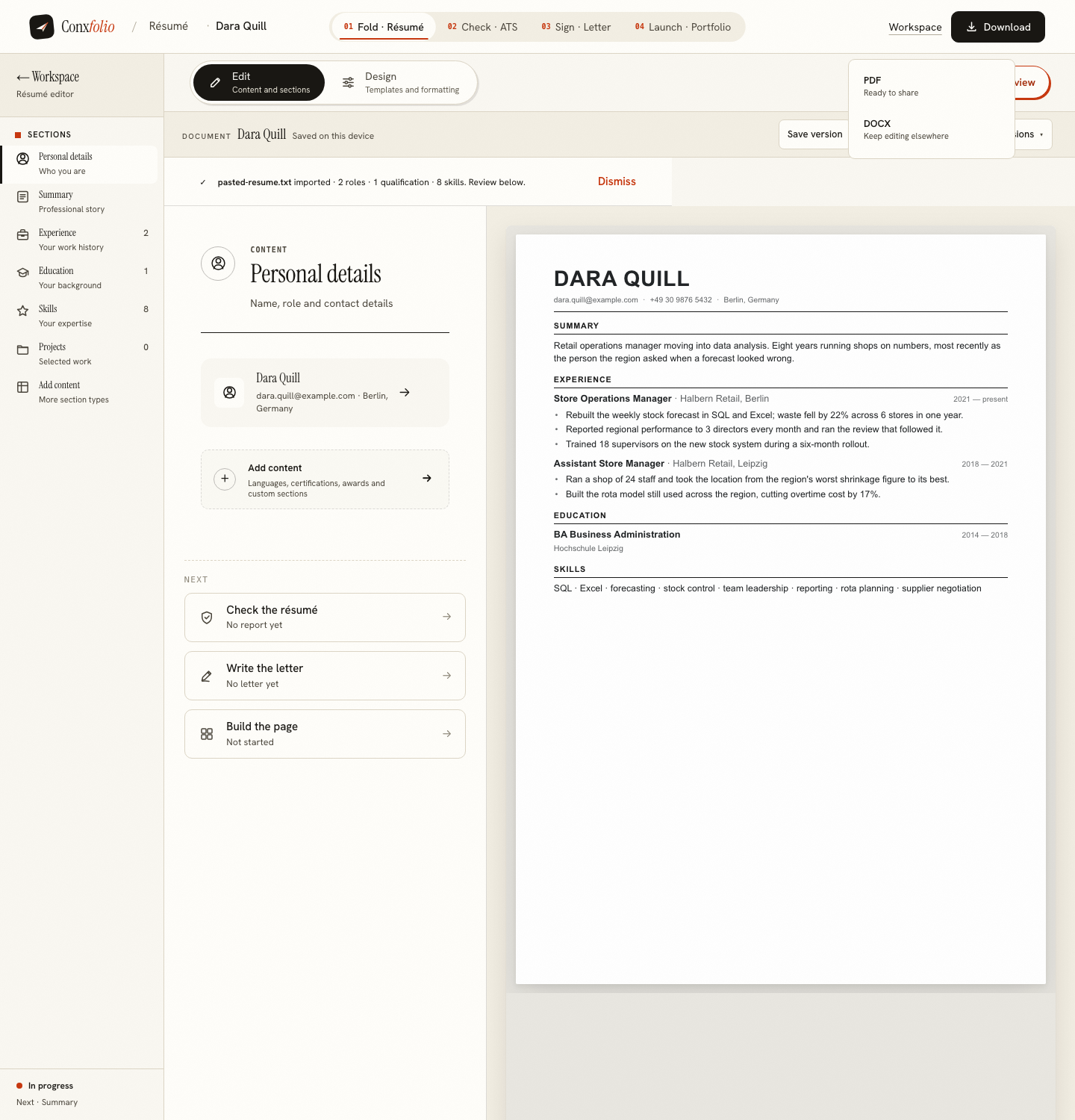Viewport: 1075px width, 1120px height.
Task: Click the arrow on Dara Quill card
Action: (x=405, y=392)
